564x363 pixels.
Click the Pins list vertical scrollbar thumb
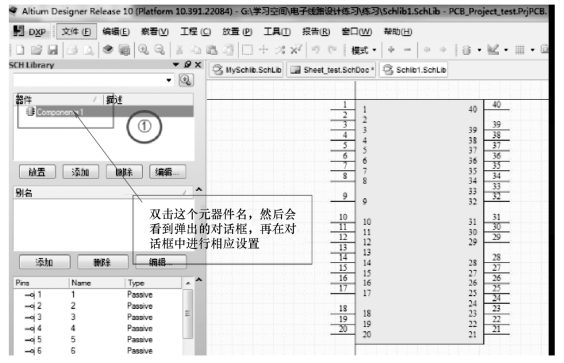[187, 314]
